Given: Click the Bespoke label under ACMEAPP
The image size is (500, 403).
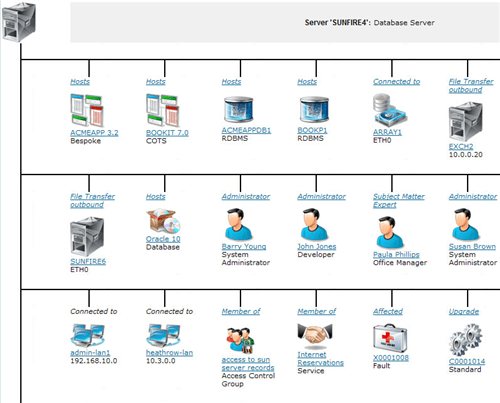Looking at the screenshot, I should point(85,141).
